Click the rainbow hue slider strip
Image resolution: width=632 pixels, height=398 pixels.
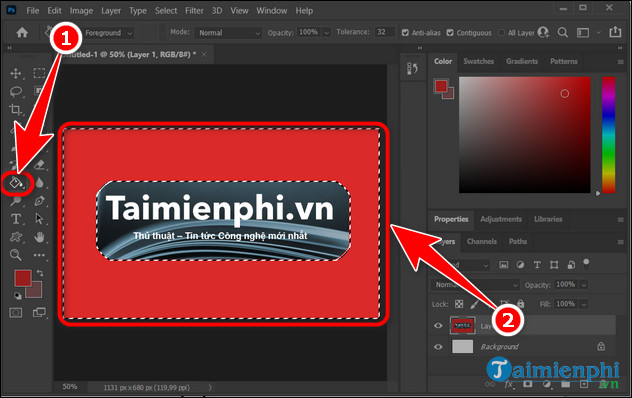(609, 135)
